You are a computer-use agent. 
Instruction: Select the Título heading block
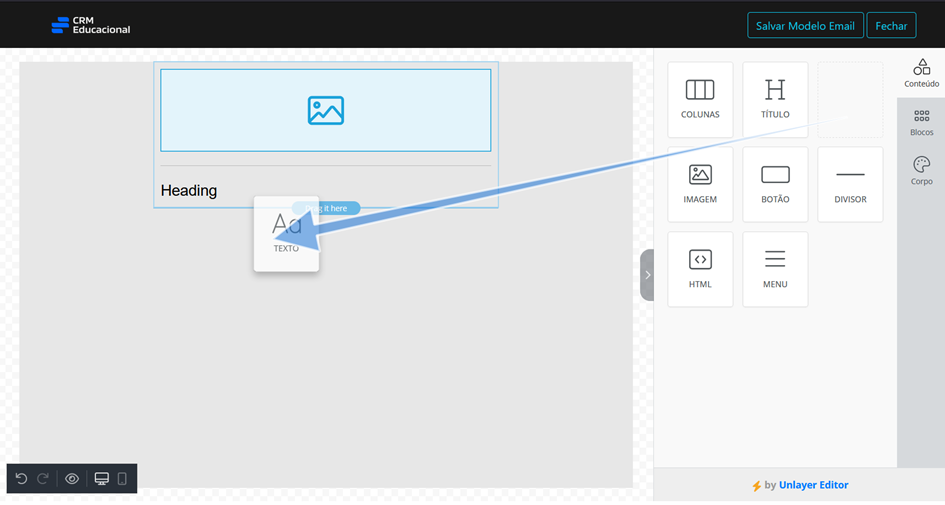tap(775, 100)
